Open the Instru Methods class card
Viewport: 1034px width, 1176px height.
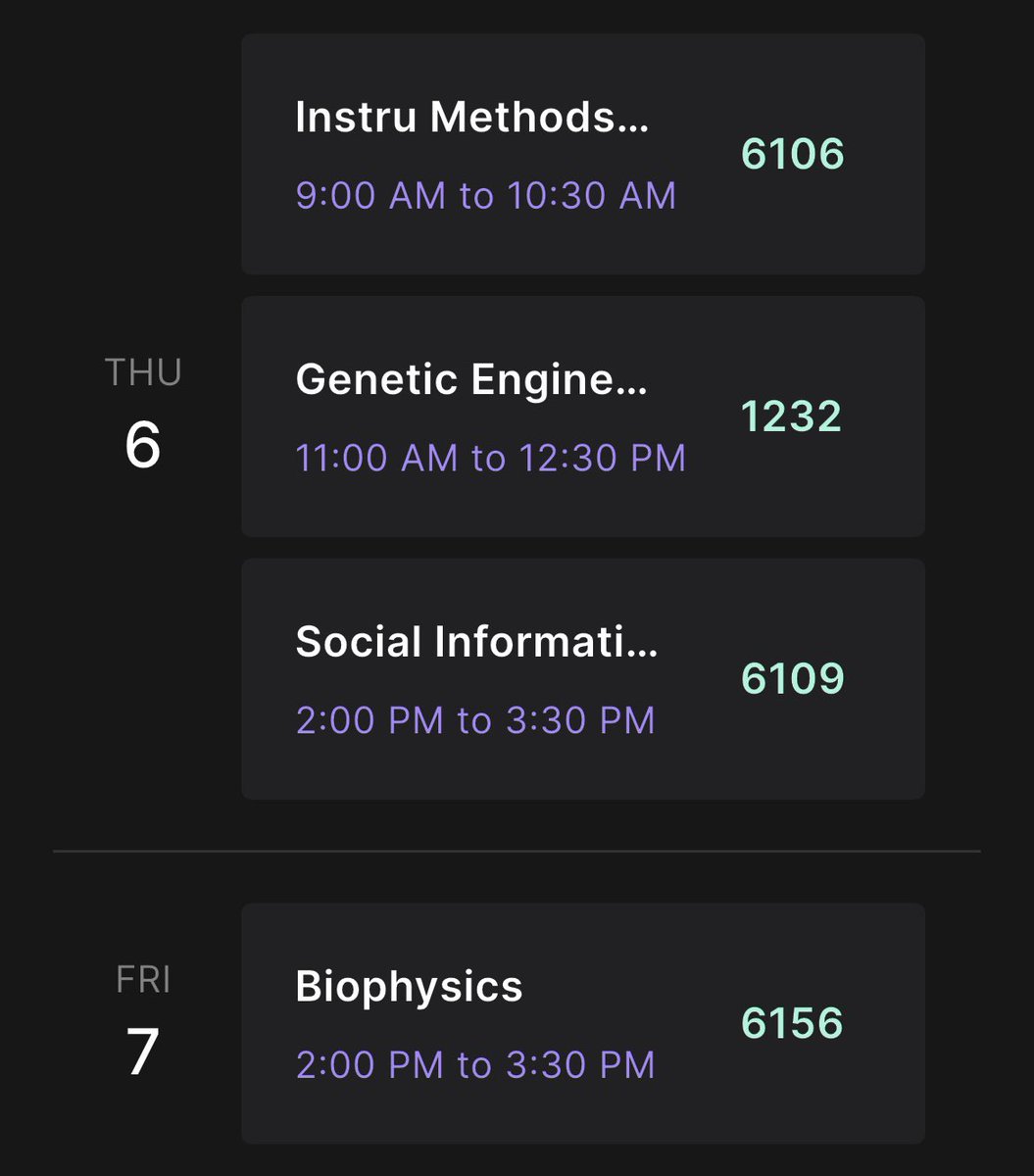pyautogui.click(x=583, y=154)
